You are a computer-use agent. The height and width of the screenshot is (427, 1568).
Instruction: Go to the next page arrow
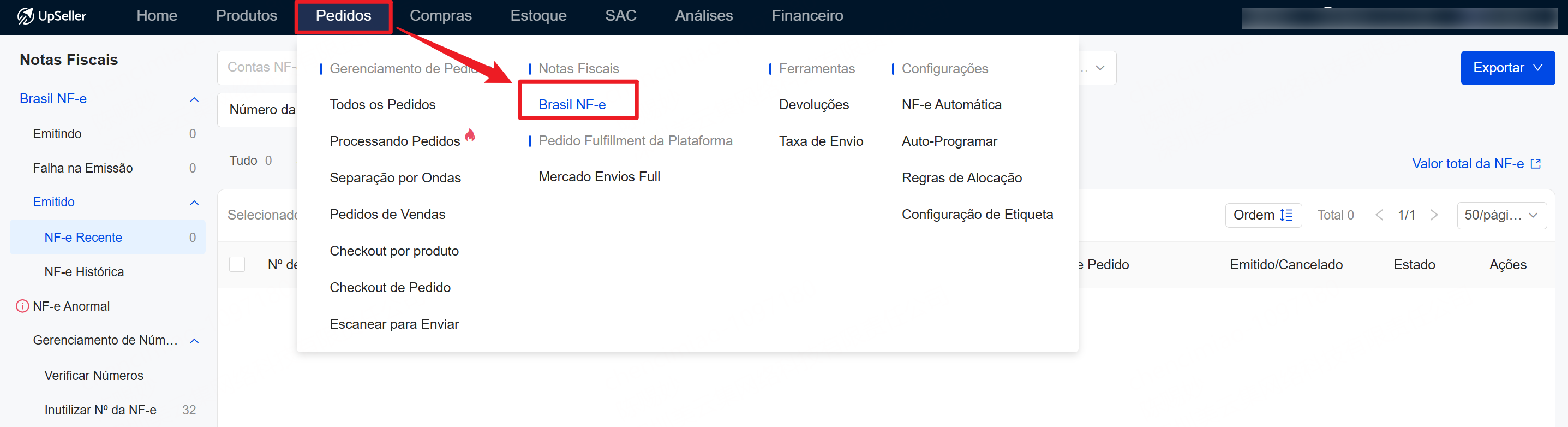pos(1434,215)
